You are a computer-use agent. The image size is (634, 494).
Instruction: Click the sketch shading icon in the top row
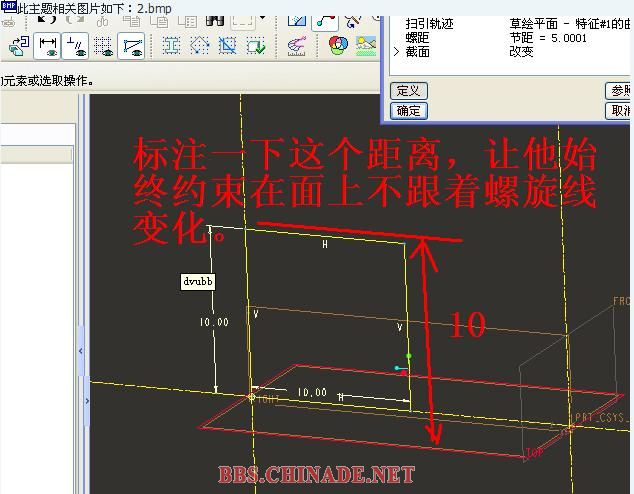(297, 21)
